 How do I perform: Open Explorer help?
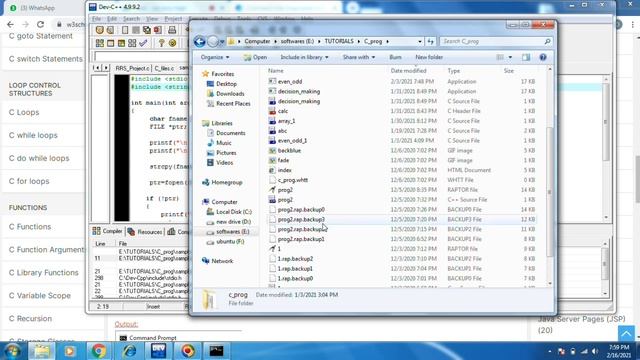[x=543, y=57]
